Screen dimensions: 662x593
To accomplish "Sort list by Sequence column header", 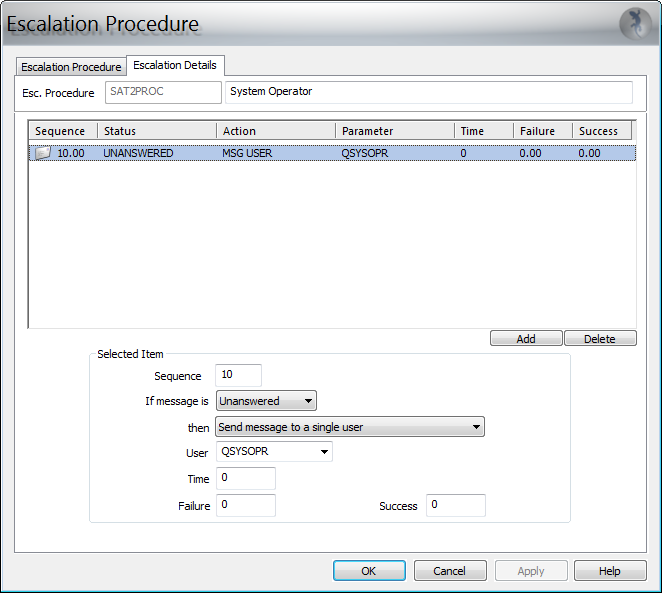I will coord(62,131).
